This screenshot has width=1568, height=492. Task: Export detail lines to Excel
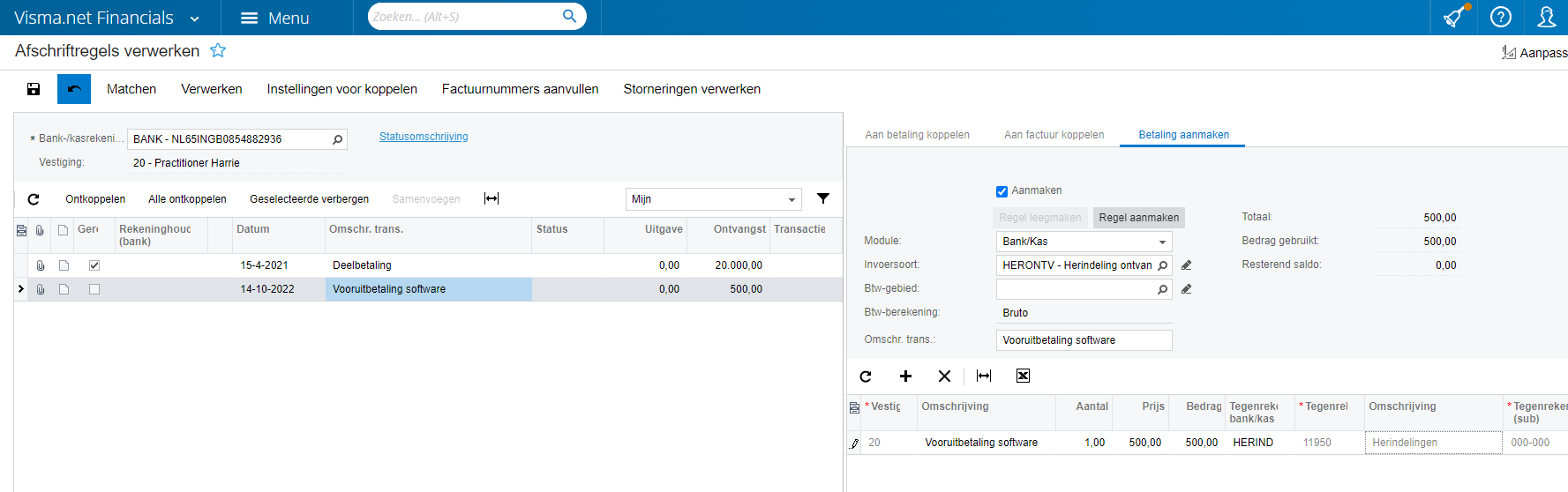click(1023, 376)
